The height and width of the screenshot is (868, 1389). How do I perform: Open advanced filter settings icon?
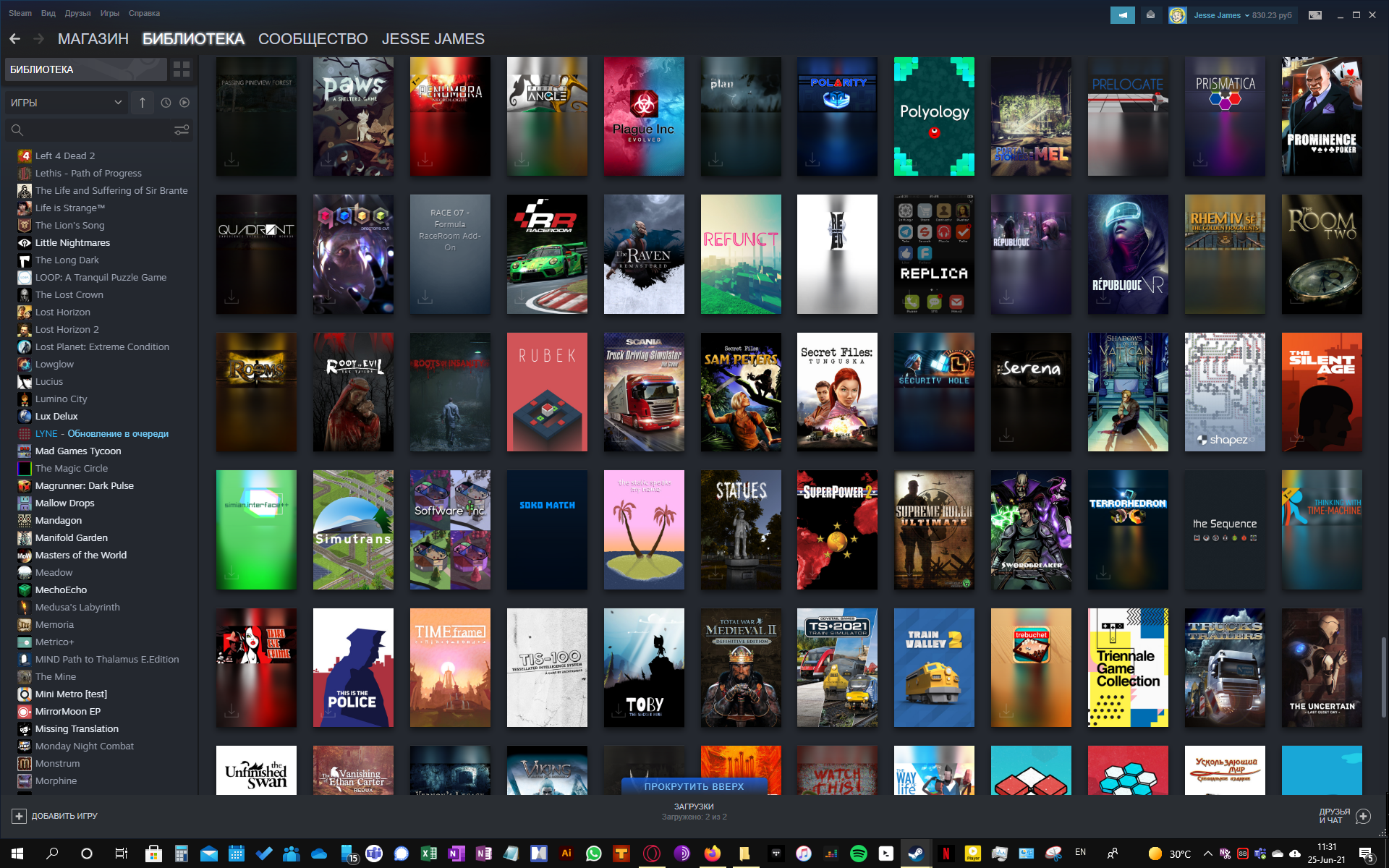182,130
